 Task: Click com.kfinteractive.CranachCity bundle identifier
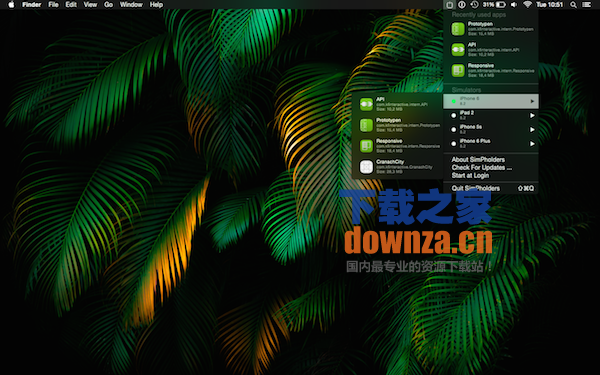tap(404, 167)
